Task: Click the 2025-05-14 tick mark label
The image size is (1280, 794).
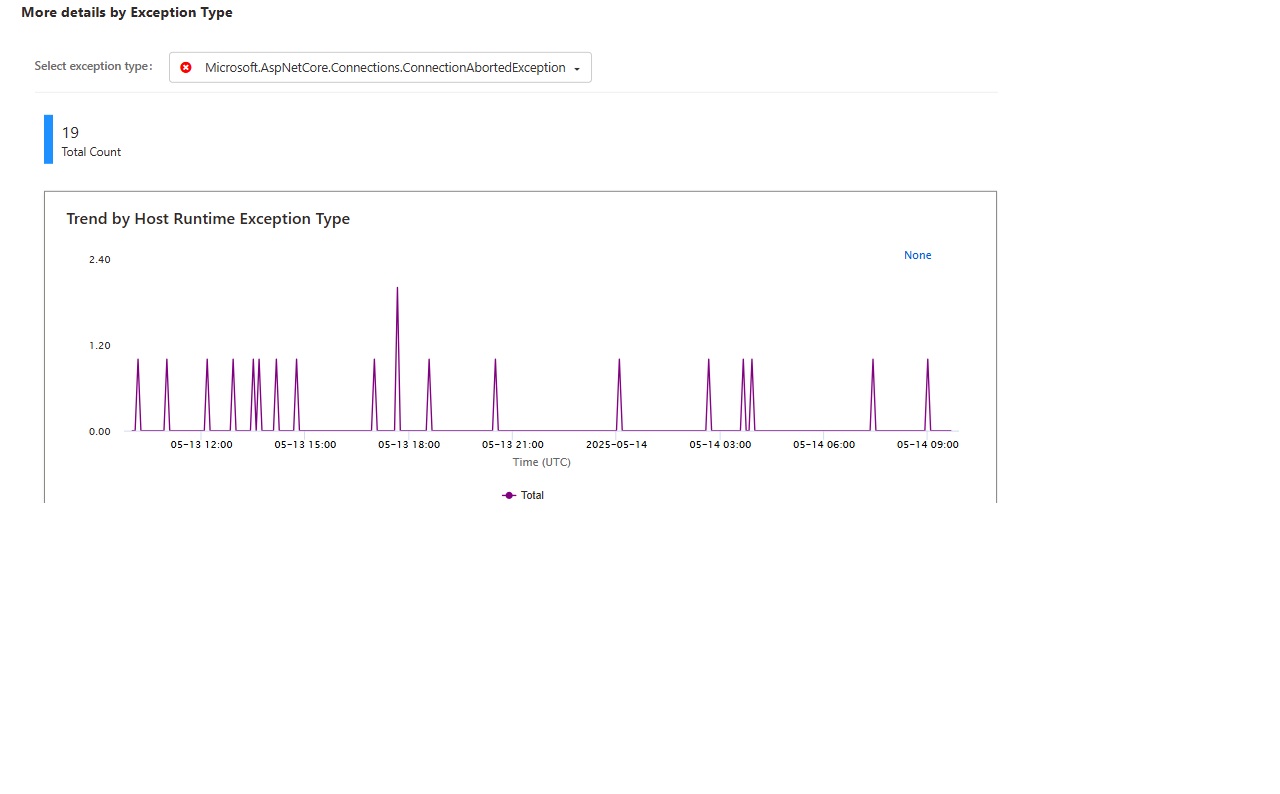Action: coord(616,445)
